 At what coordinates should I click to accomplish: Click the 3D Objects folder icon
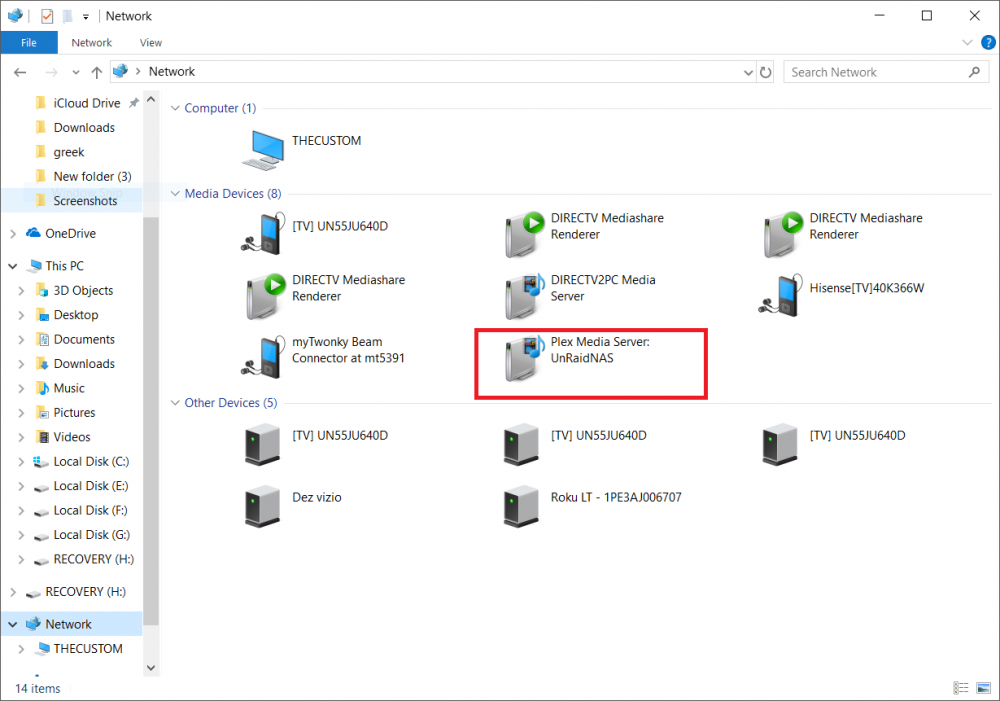[x=42, y=290]
